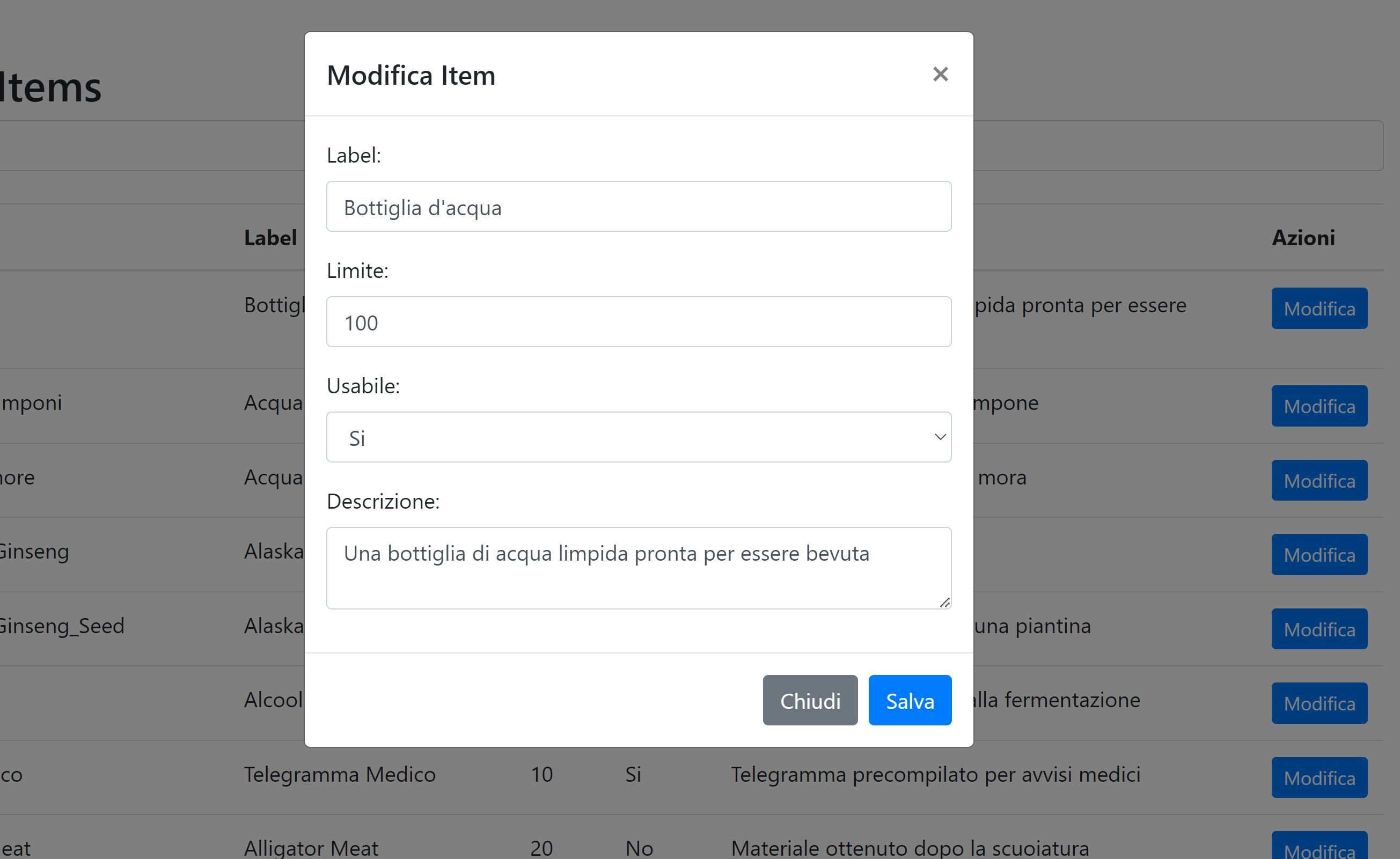1400x859 pixels.
Task: Click Modifica for the Bottiglia d'acqua row
Action: [x=1320, y=309]
